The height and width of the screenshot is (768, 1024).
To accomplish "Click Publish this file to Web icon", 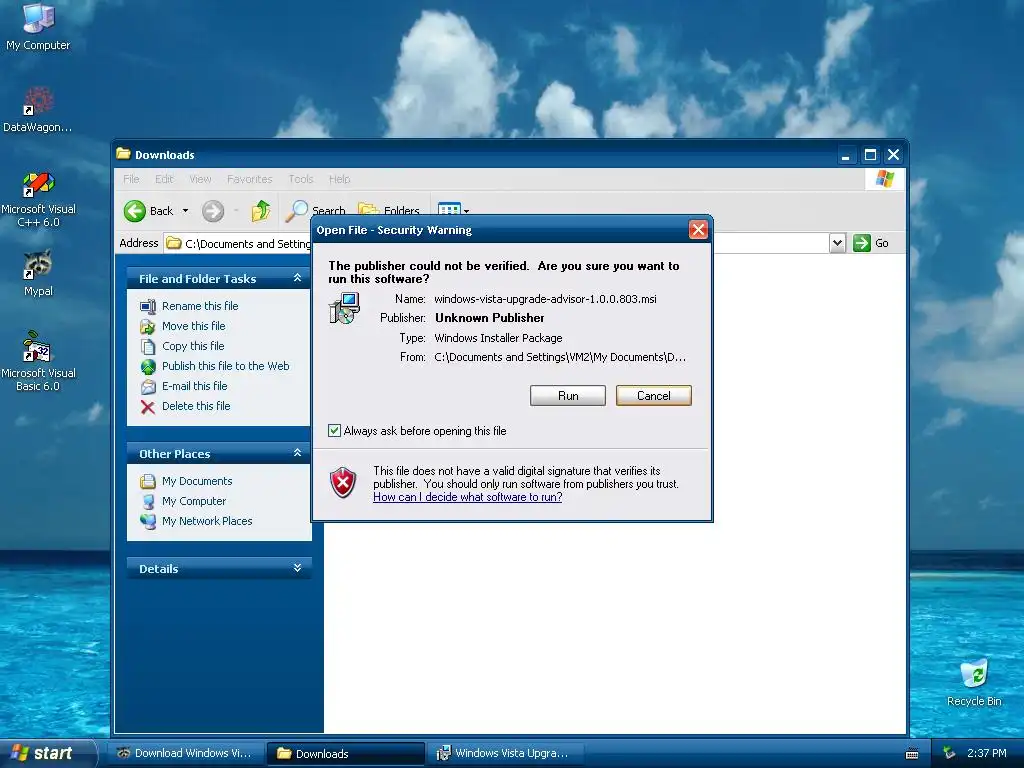I will 148,366.
